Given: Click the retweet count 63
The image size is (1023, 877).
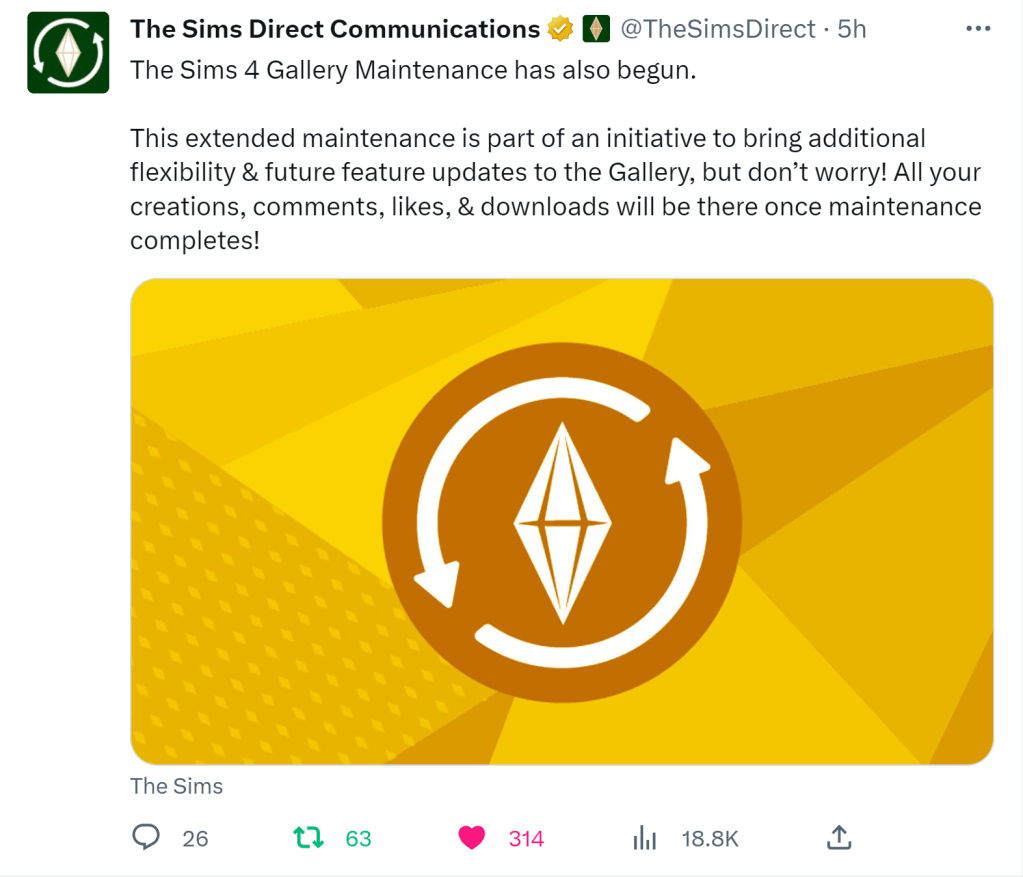Looking at the screenshot, I should [358, 838].
